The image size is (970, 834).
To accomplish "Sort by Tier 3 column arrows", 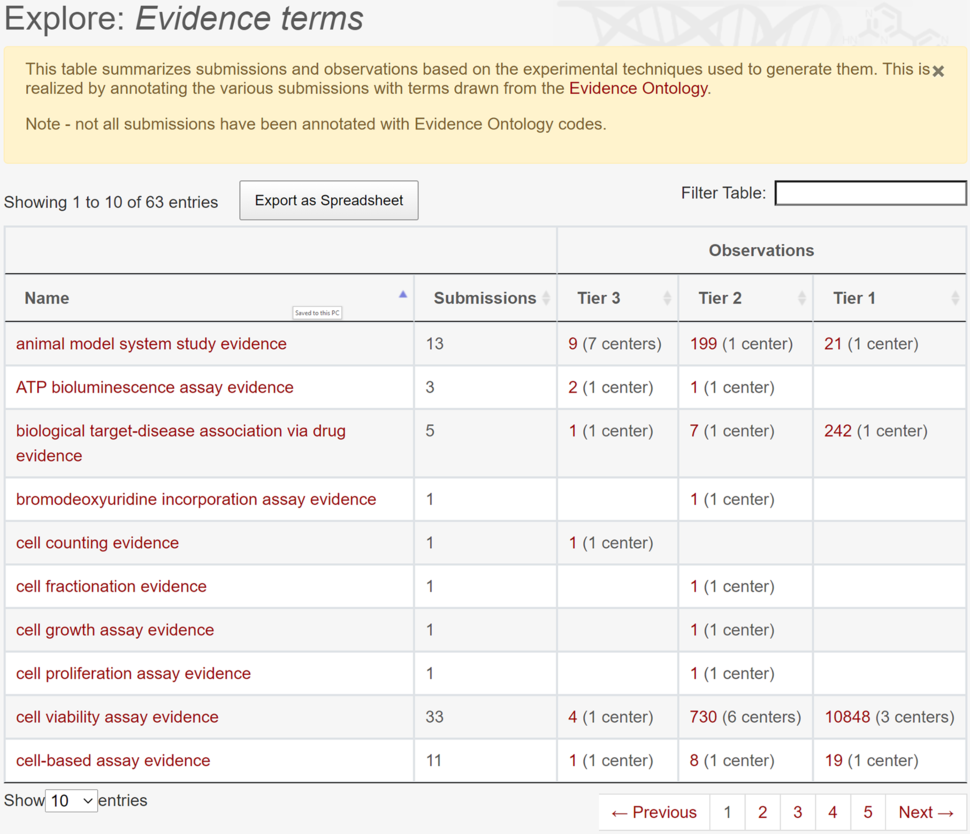I will (667, 298).
